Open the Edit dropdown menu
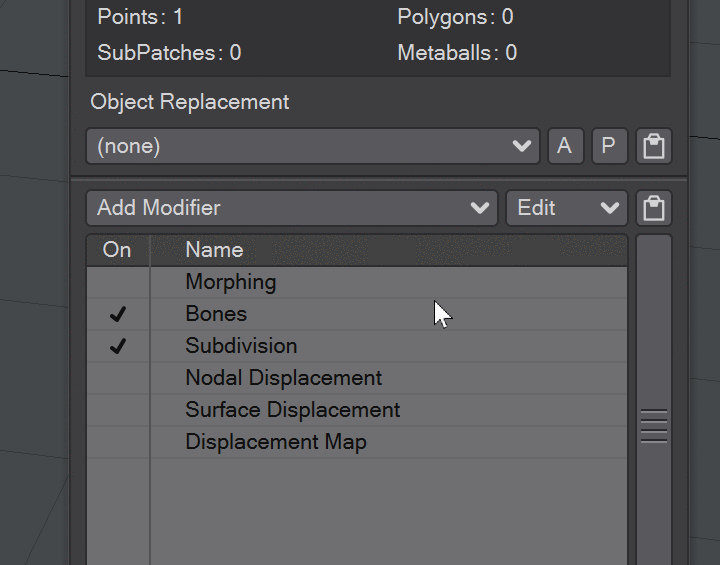 point(567,208)
